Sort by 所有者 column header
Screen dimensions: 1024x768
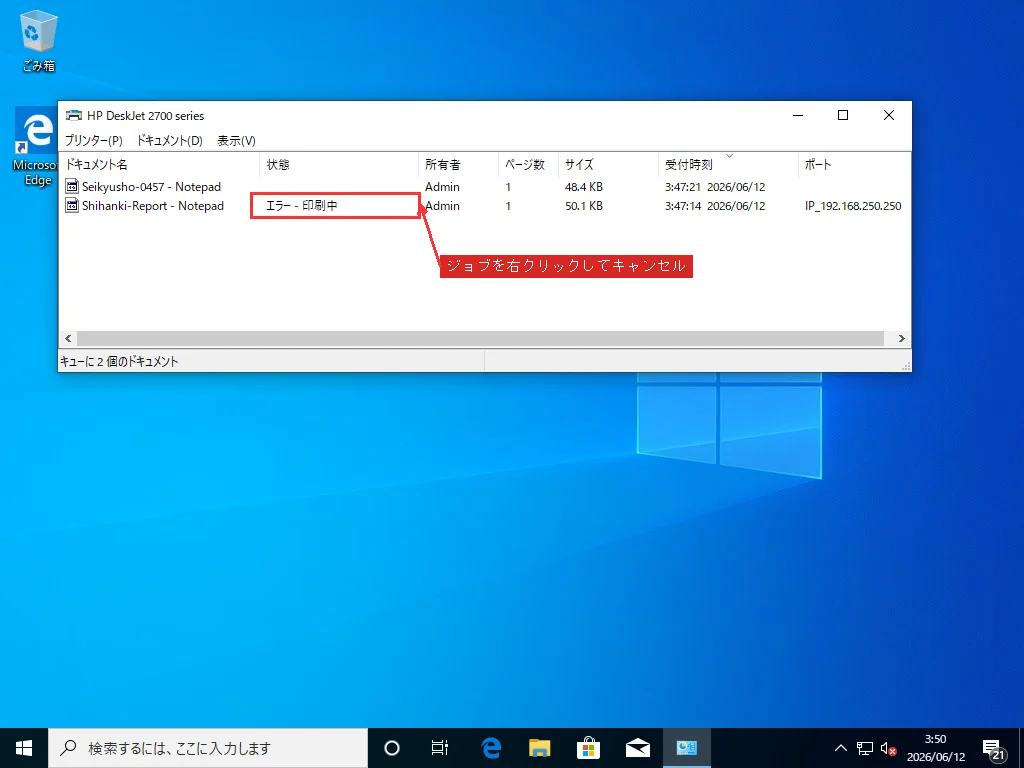point(458,165)
